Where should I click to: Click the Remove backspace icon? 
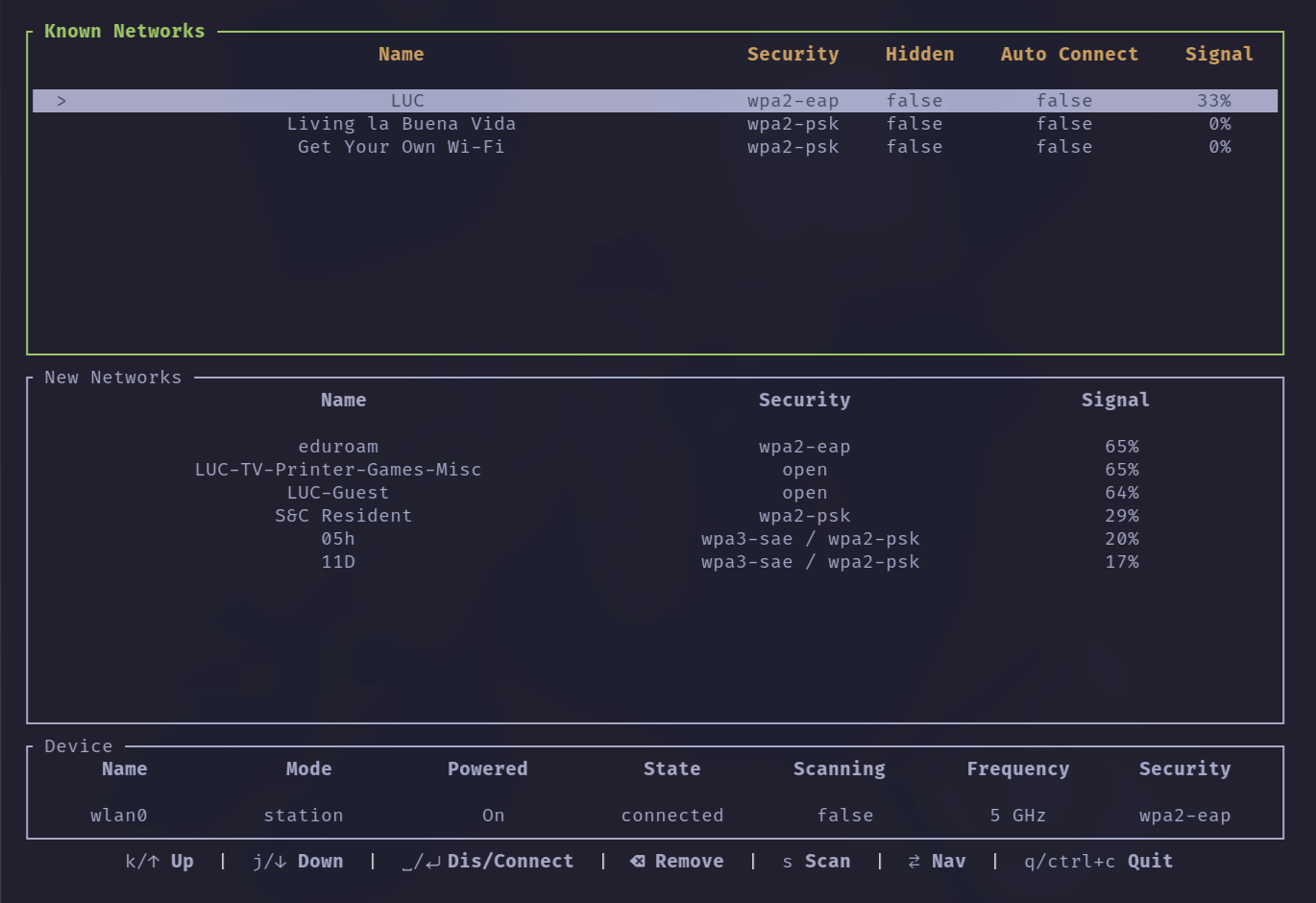point(637,862)
